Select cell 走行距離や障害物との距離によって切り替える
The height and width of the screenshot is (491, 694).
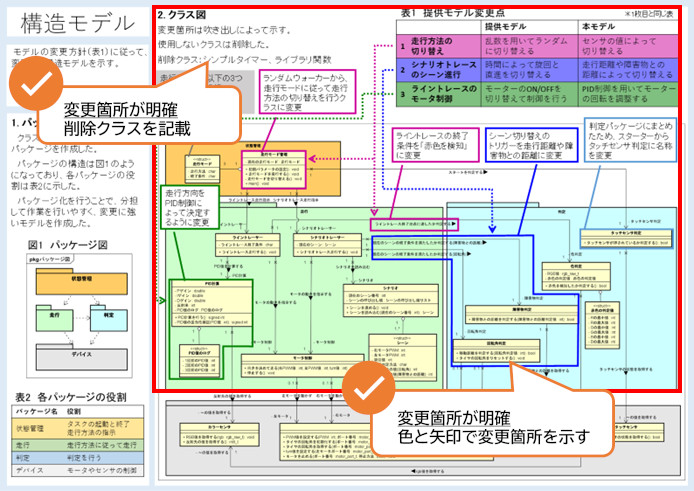coord(628,70)
